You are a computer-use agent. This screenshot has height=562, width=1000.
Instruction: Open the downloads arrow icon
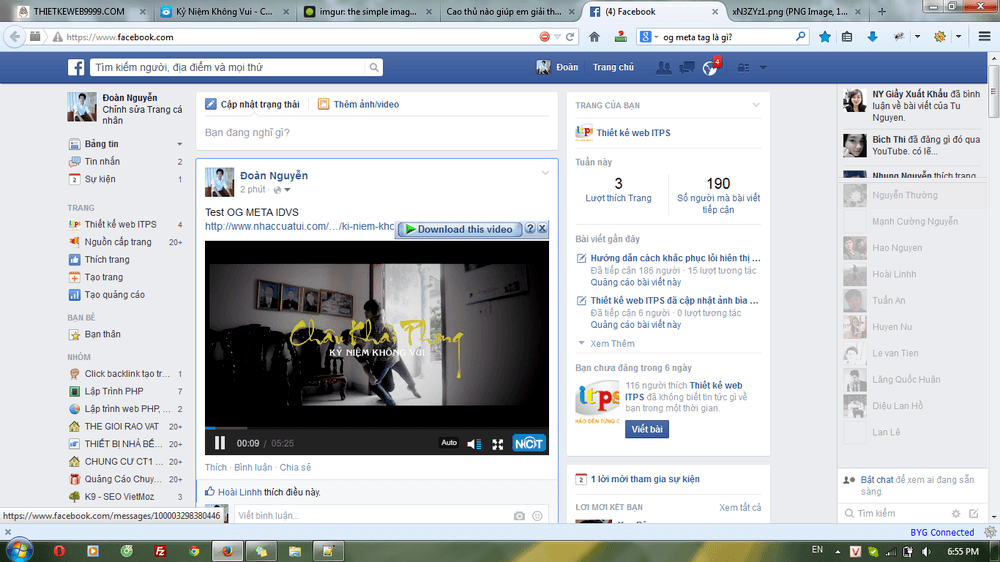tap(872, 37)
